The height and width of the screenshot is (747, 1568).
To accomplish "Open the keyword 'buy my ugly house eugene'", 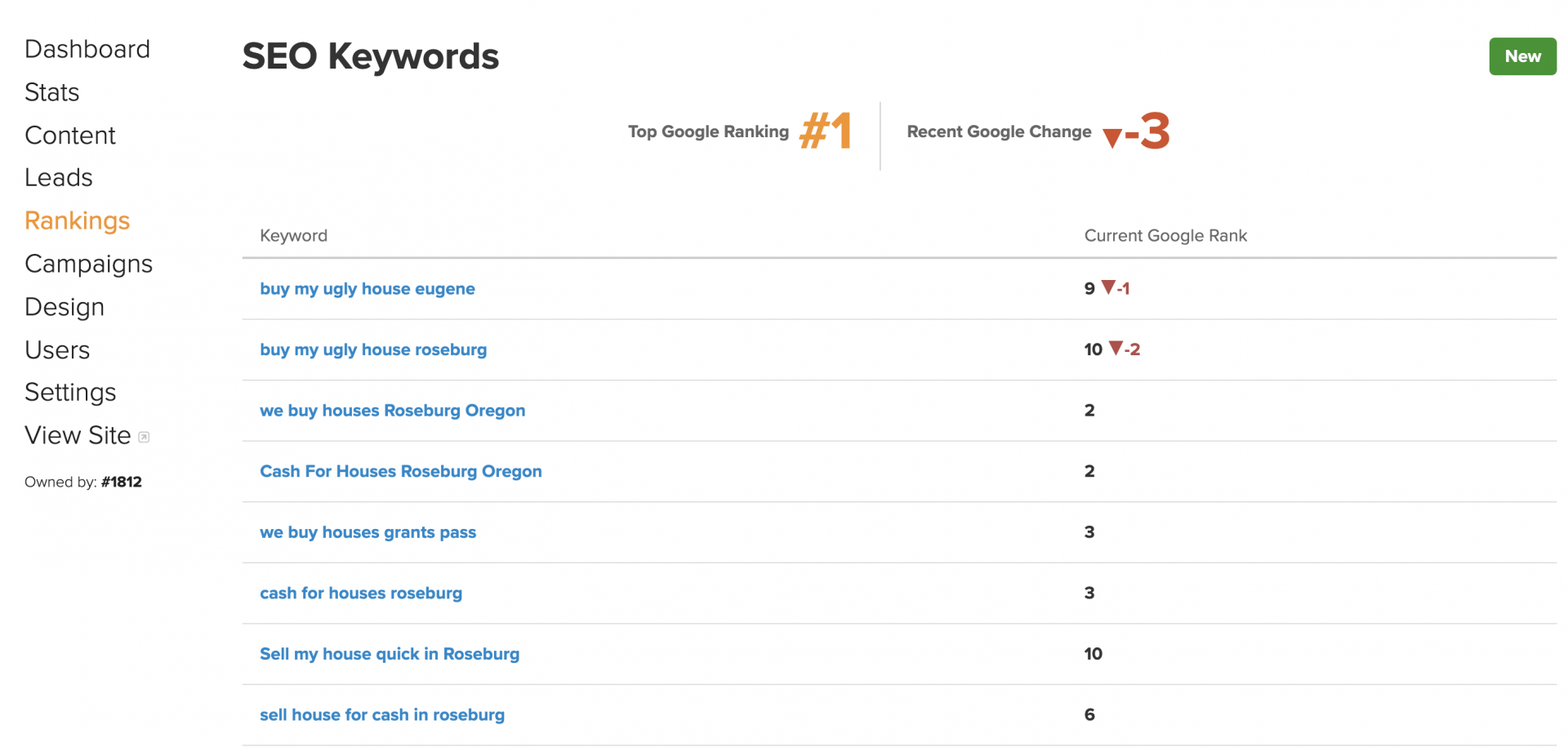I will coord(367,288).
